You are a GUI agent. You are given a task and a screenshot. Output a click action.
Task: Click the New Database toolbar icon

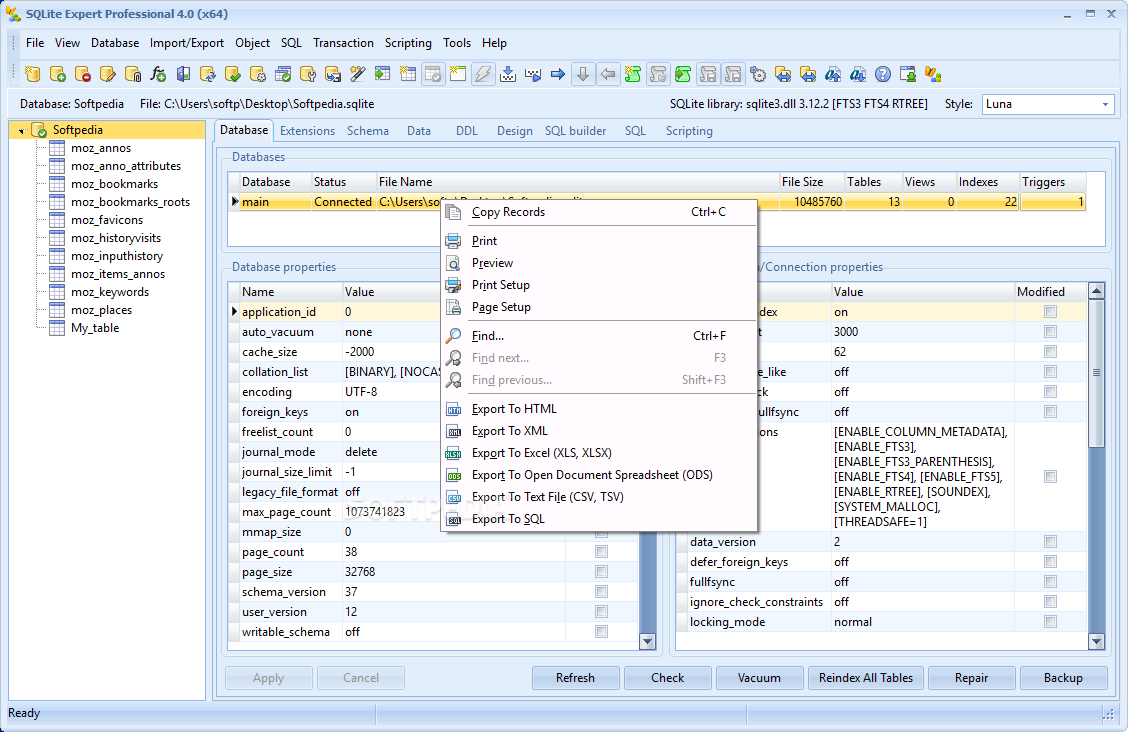tap(32, 74)
